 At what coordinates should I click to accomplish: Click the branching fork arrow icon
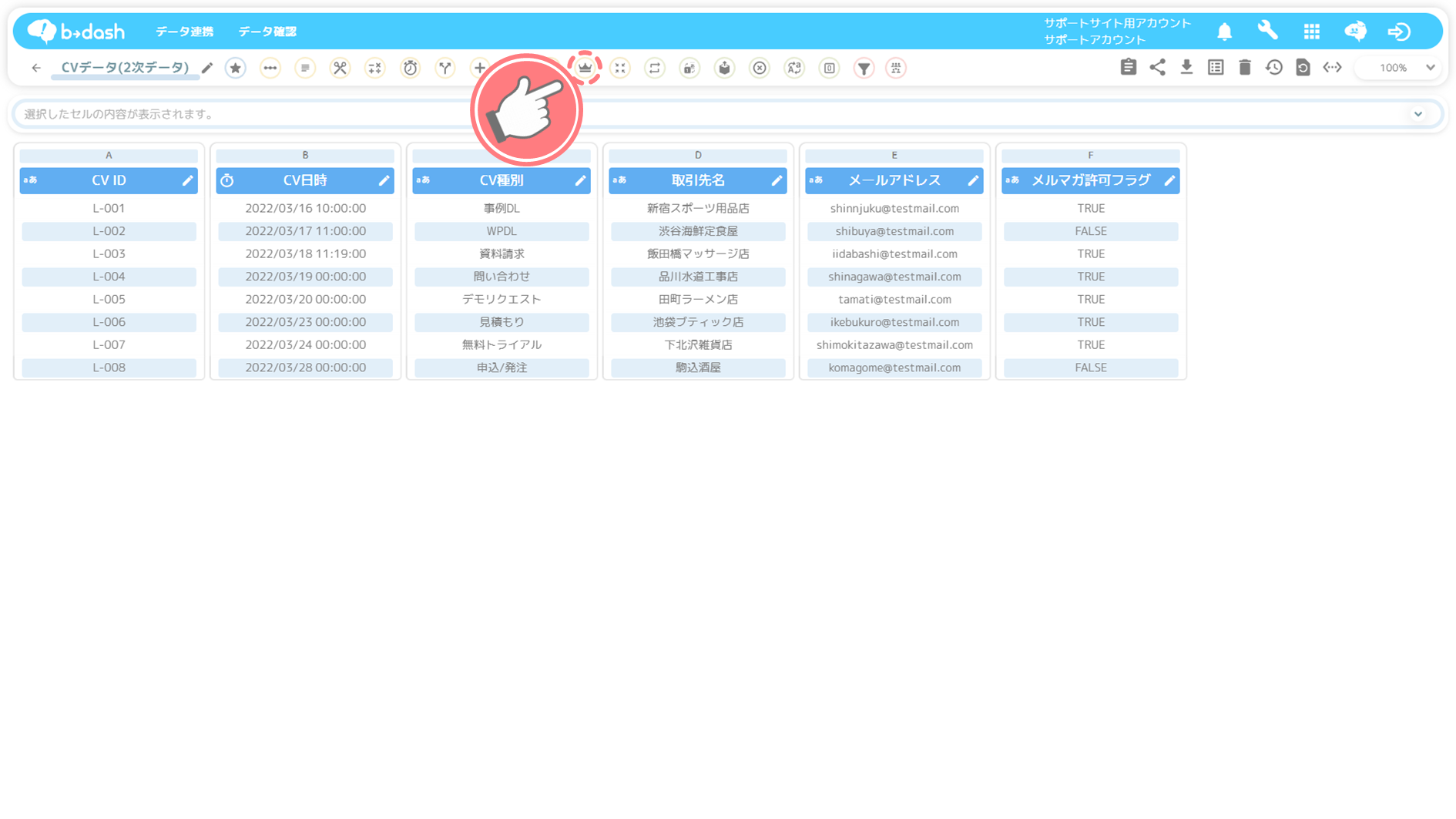(445, 68)
